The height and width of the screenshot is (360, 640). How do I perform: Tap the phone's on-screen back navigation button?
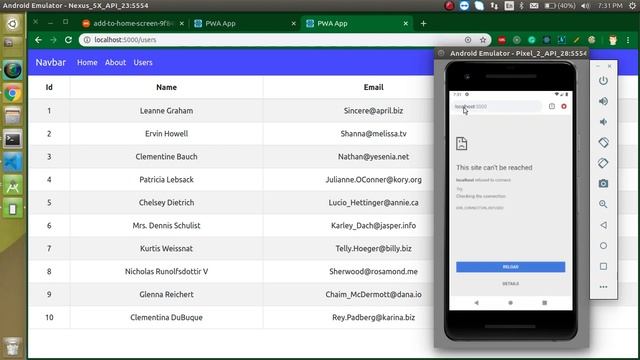click(476, 303)
